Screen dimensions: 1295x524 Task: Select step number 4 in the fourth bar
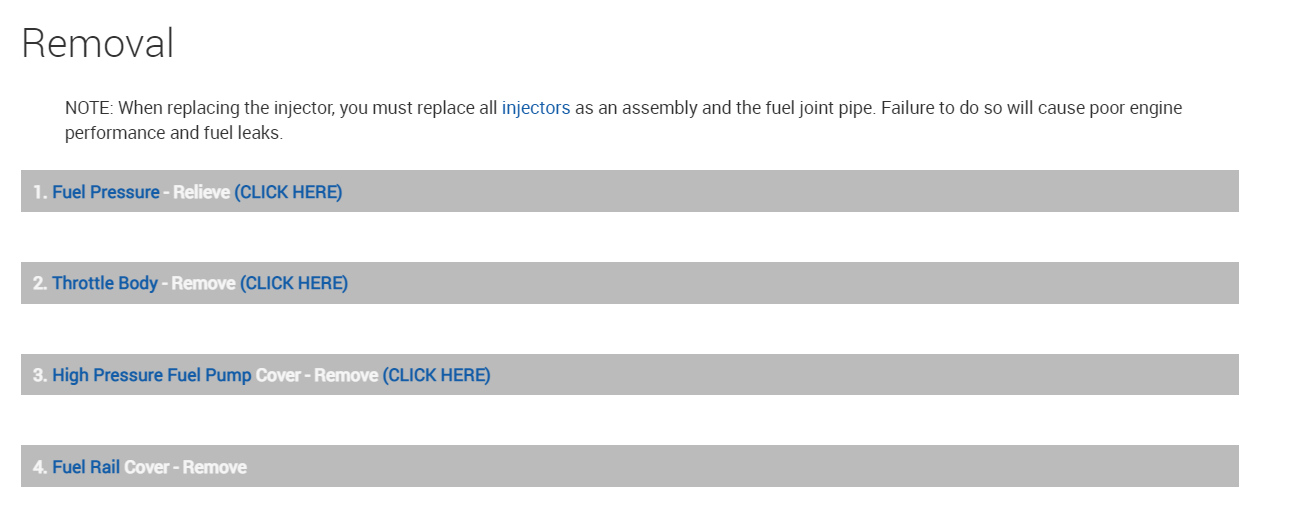click(39, 467)
